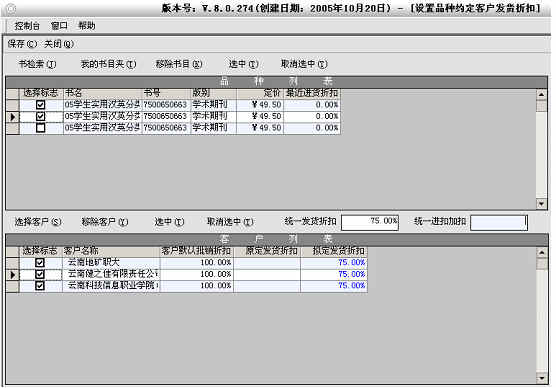The width and height of the screenshot is (556, 388).
Task: Click 选中 above the 品种列表
Action: point(244,64)
